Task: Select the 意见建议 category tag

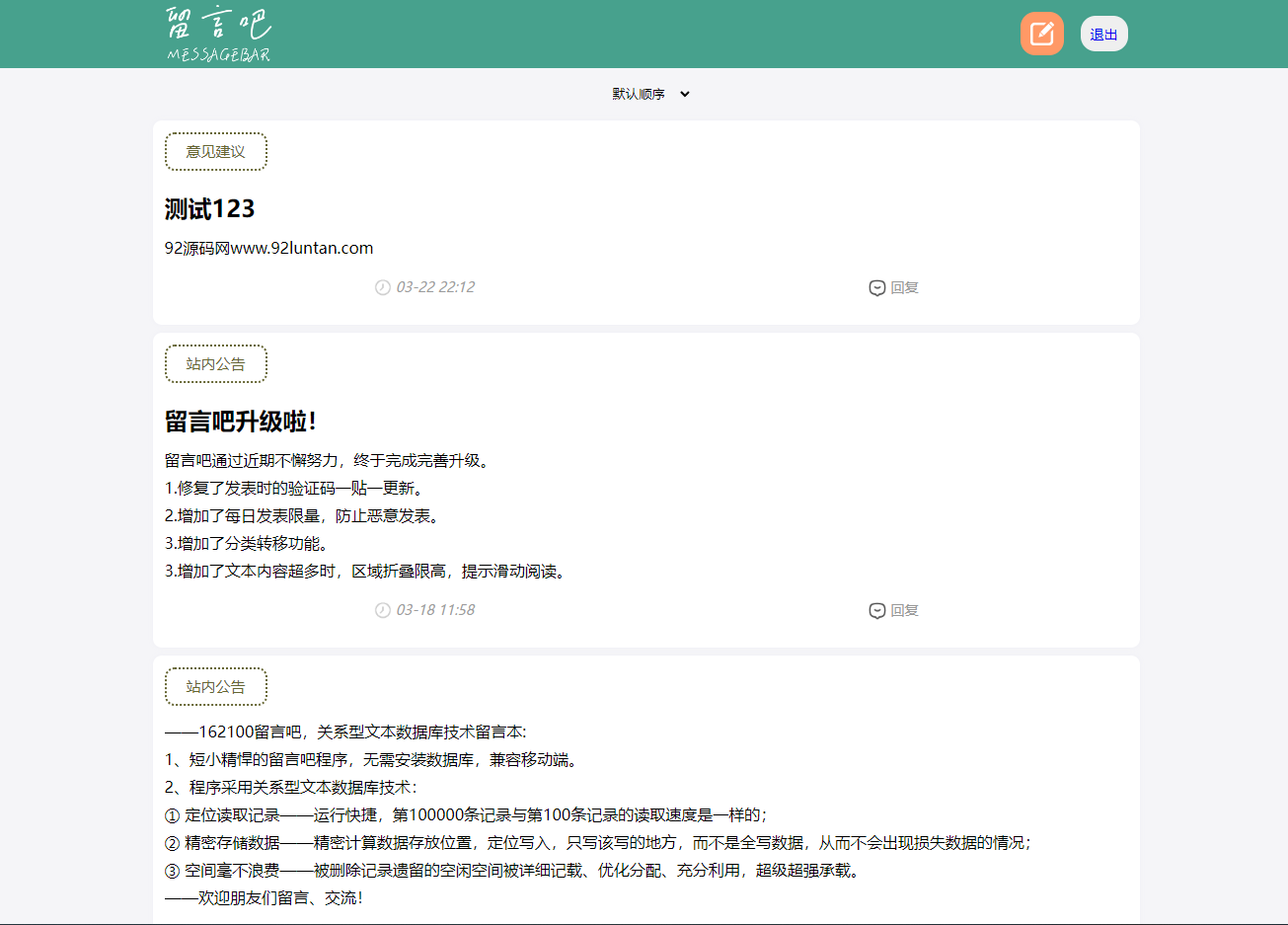Action: tap(215, 152)
